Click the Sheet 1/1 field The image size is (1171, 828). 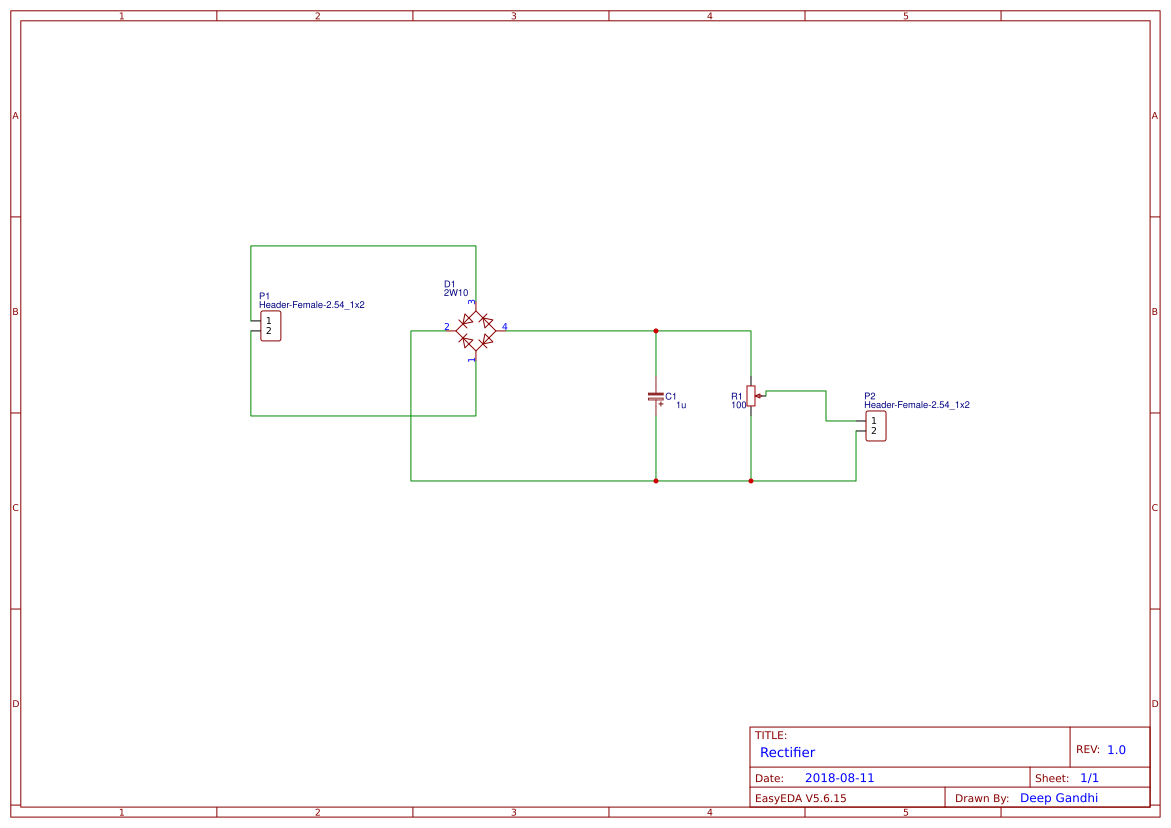click(x=1077, y=777)
